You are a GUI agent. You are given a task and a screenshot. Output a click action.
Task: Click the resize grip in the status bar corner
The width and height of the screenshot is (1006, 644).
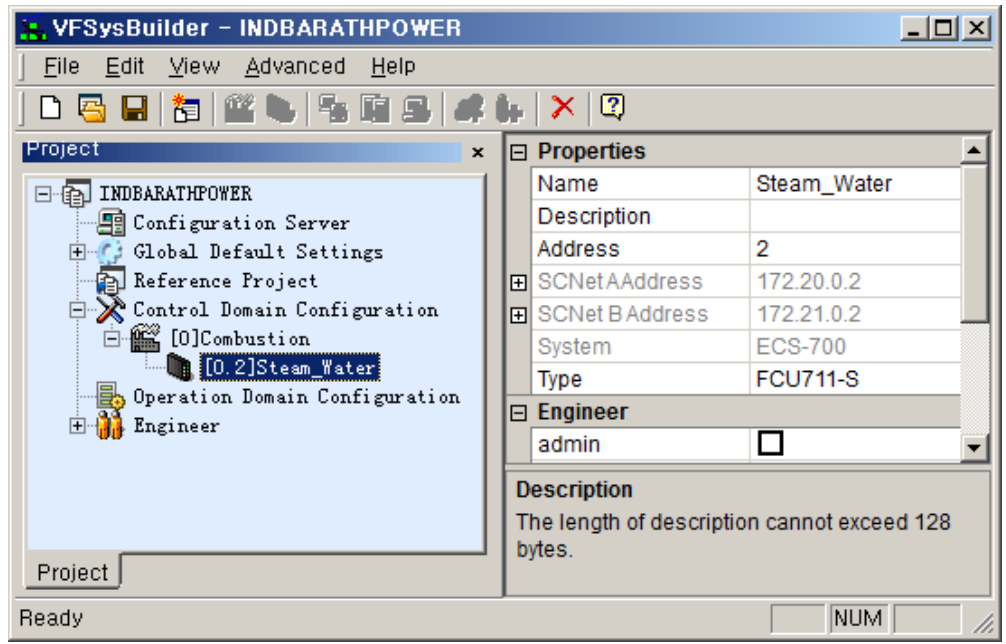point(982,621)
